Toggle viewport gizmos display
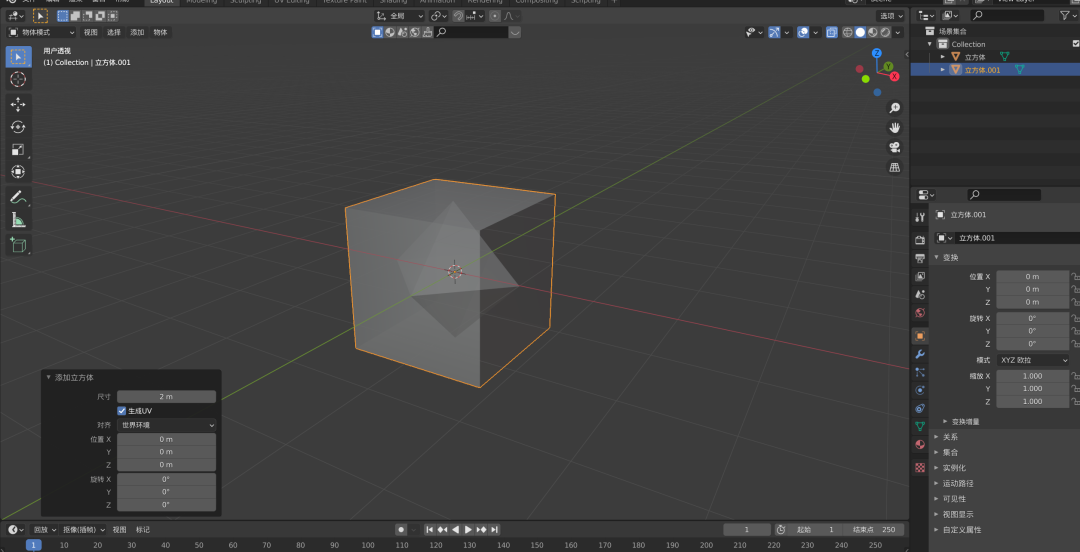The image size is (1080, 552). tap(774, 32)
